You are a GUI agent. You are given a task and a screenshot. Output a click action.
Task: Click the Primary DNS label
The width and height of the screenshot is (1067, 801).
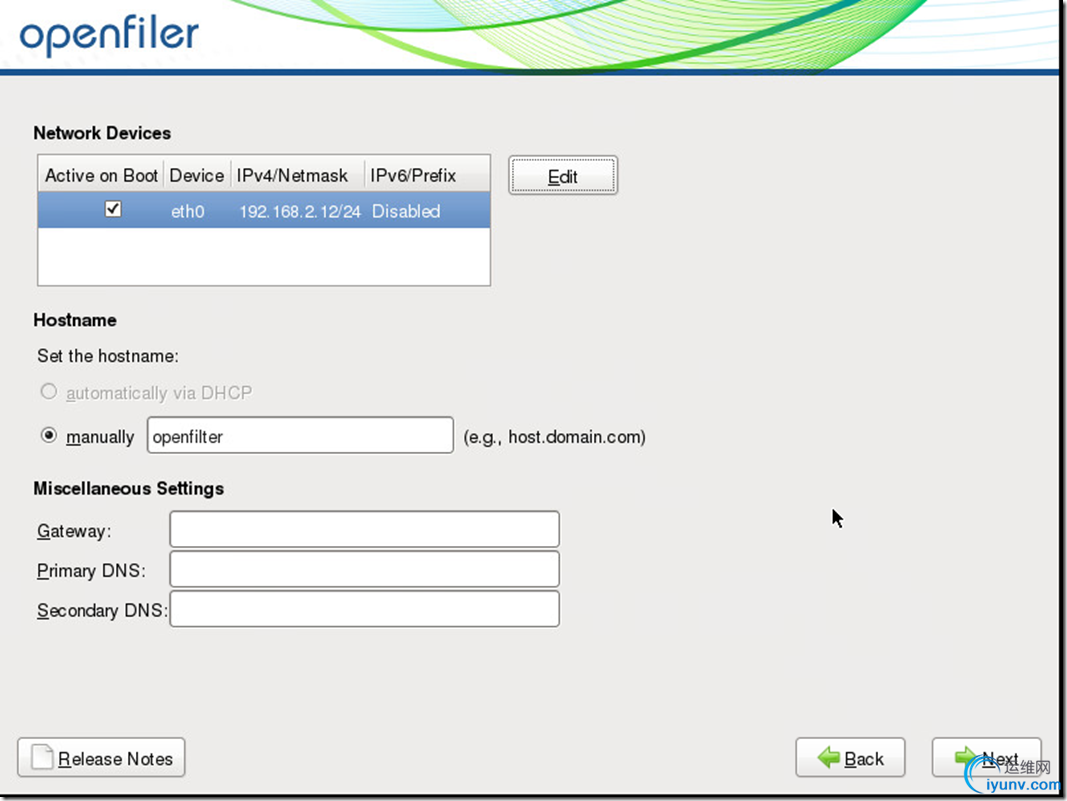coord(91,570)
